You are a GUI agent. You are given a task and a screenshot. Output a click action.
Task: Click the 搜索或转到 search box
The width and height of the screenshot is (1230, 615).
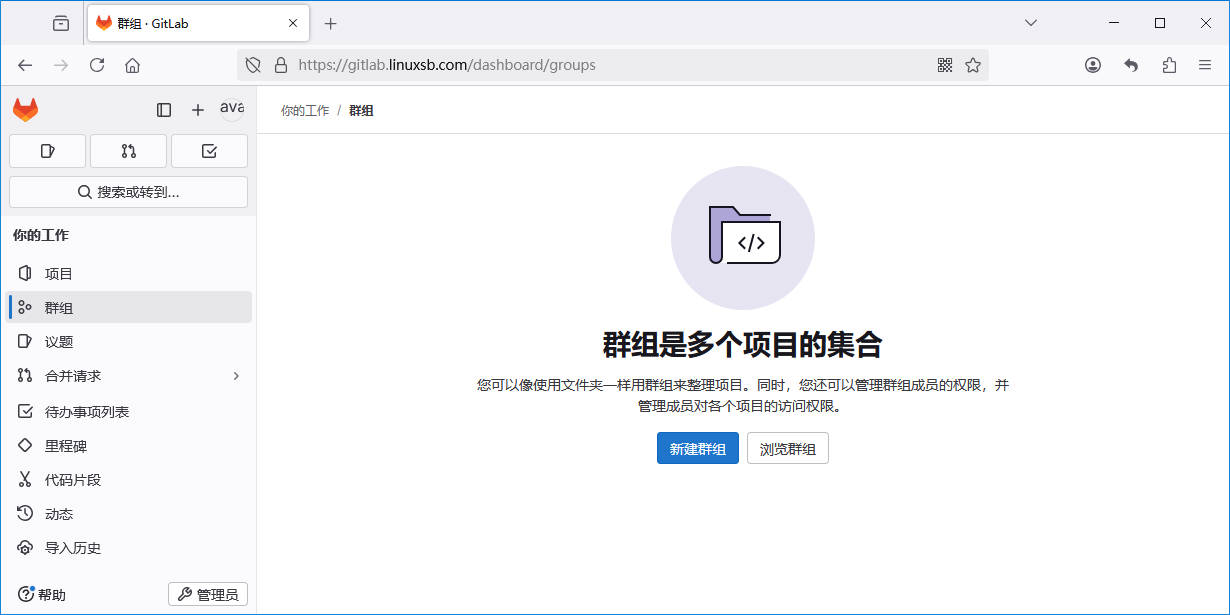click(128, 192)
